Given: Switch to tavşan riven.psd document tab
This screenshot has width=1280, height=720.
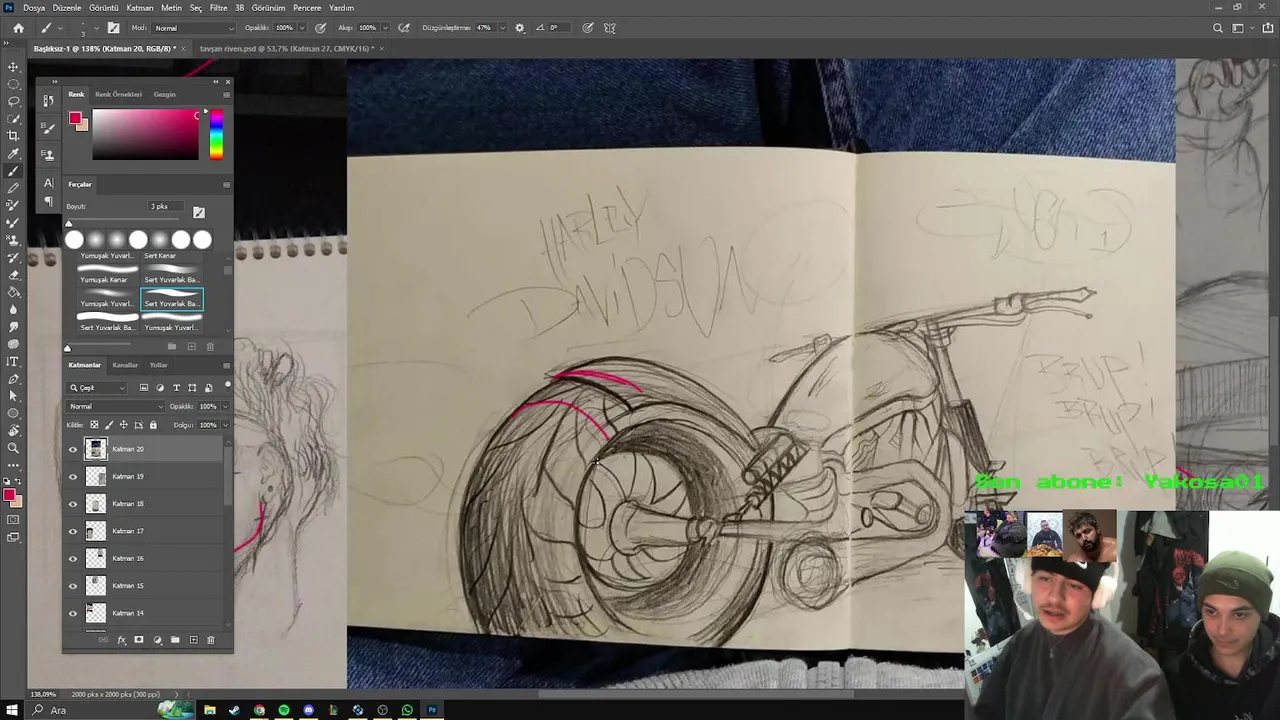Looking at the screenshot, I should 285,48.
